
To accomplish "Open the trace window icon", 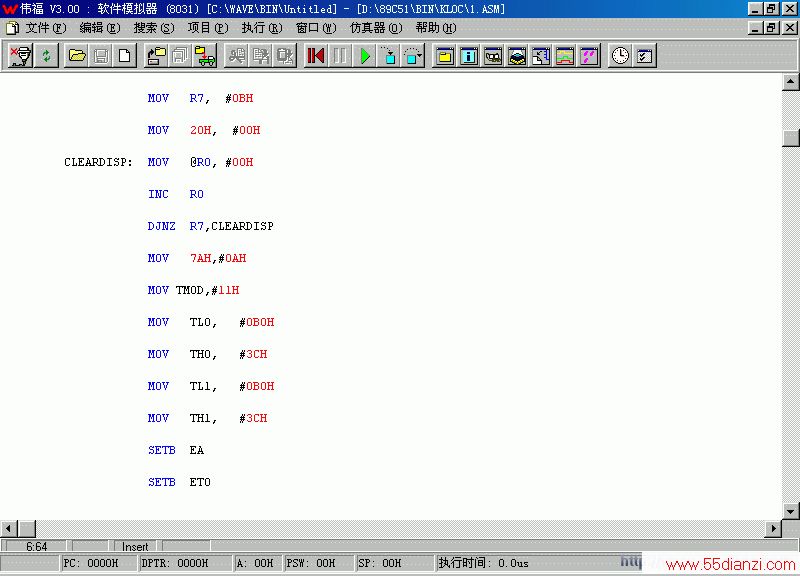I will [x=541, y=56].
